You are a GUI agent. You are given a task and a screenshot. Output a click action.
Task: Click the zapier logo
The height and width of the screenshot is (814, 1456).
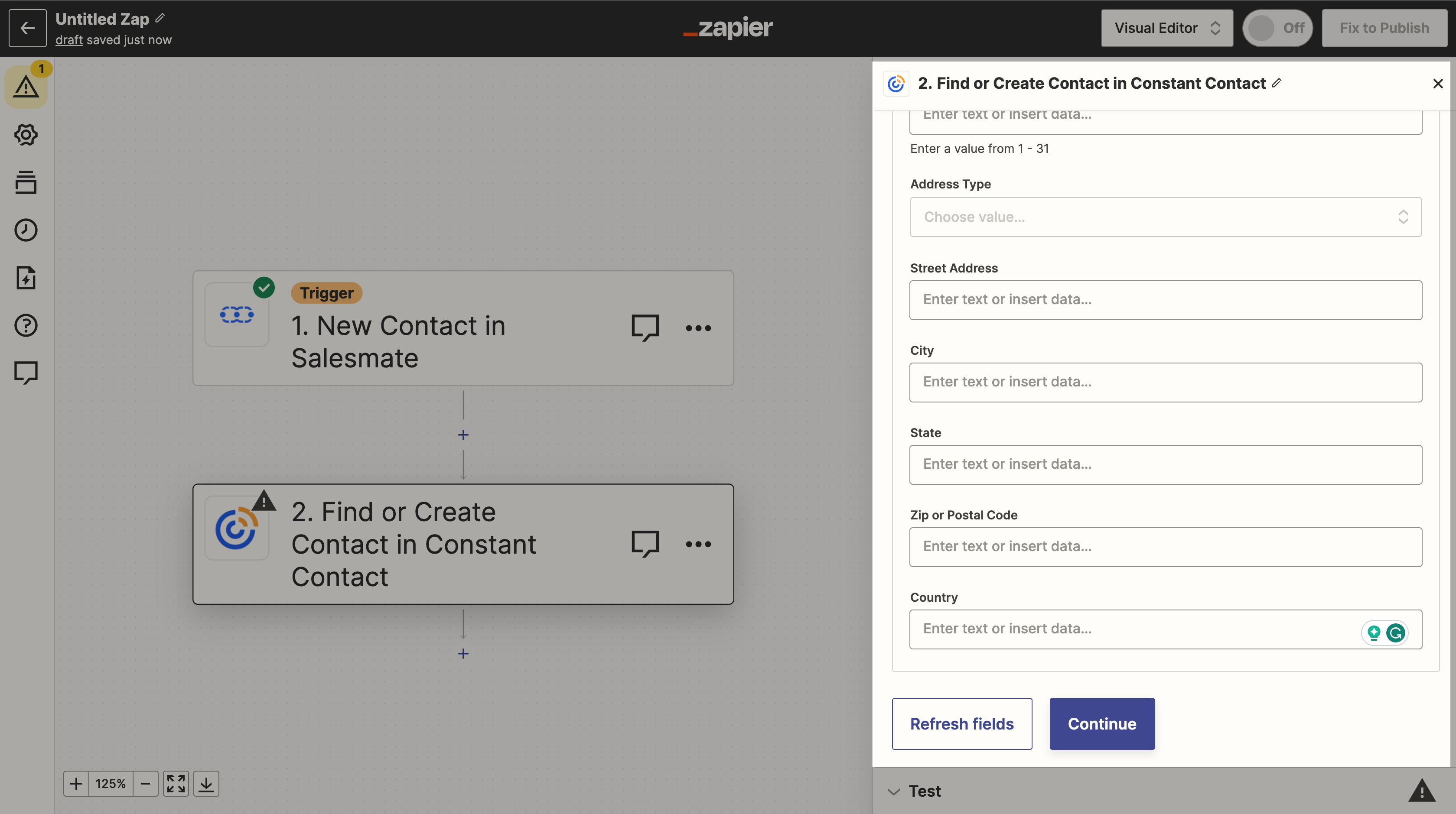pyautogui.click(x=728, y=27)
